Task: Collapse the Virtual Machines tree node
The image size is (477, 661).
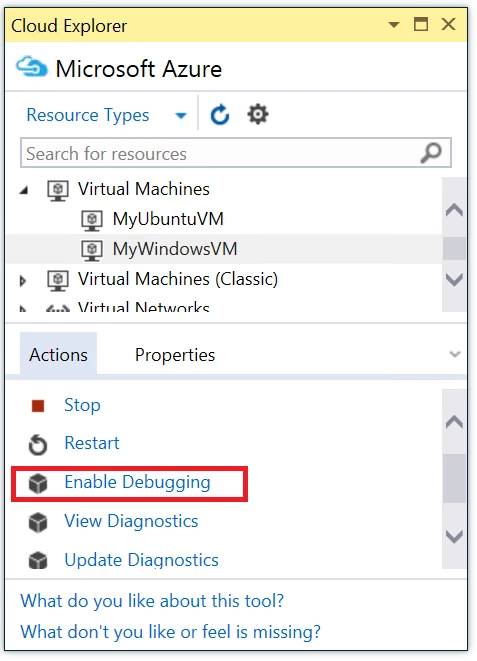Action: click(24, 191)
